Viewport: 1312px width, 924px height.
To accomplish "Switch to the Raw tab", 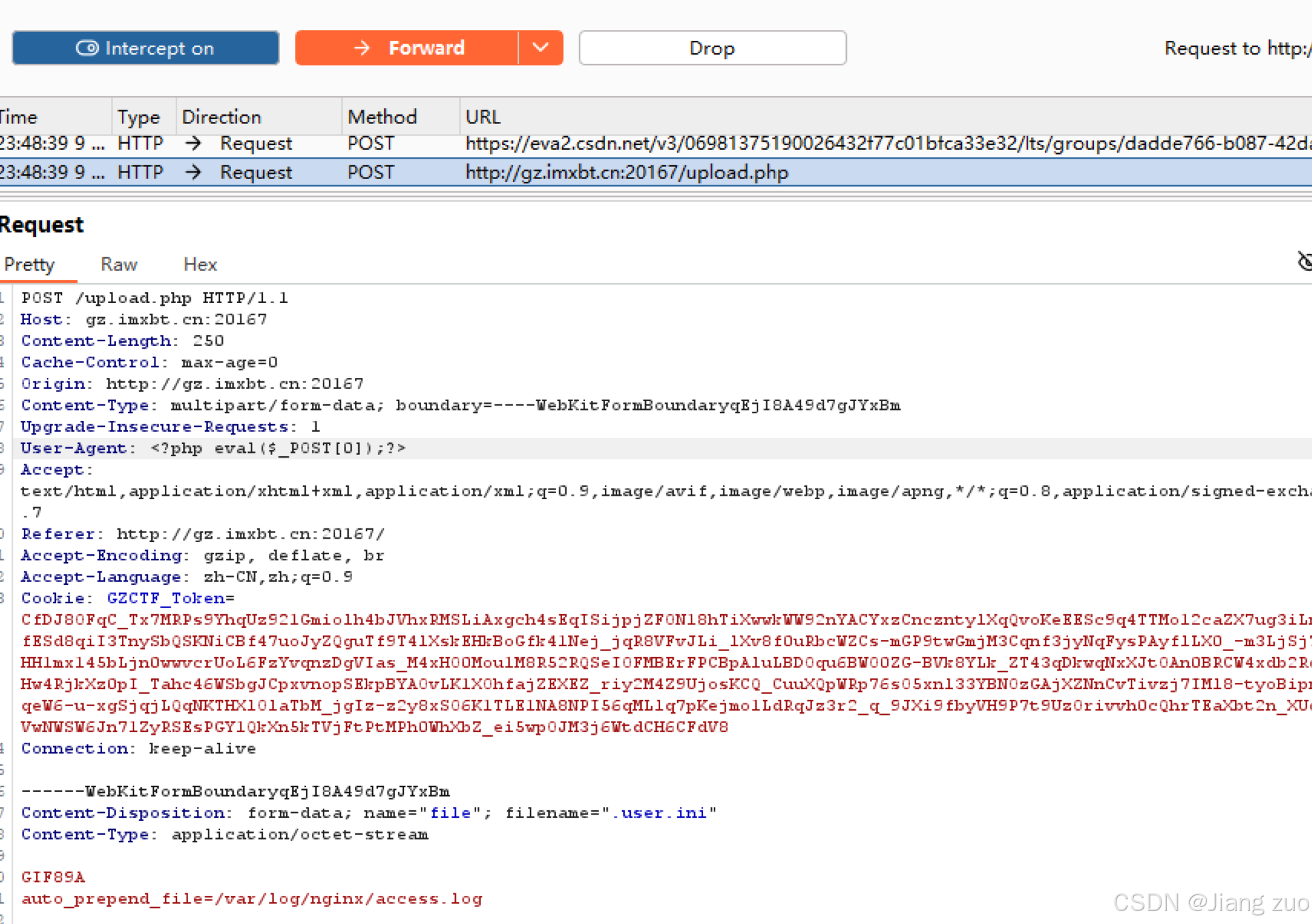I will (119, 264).
